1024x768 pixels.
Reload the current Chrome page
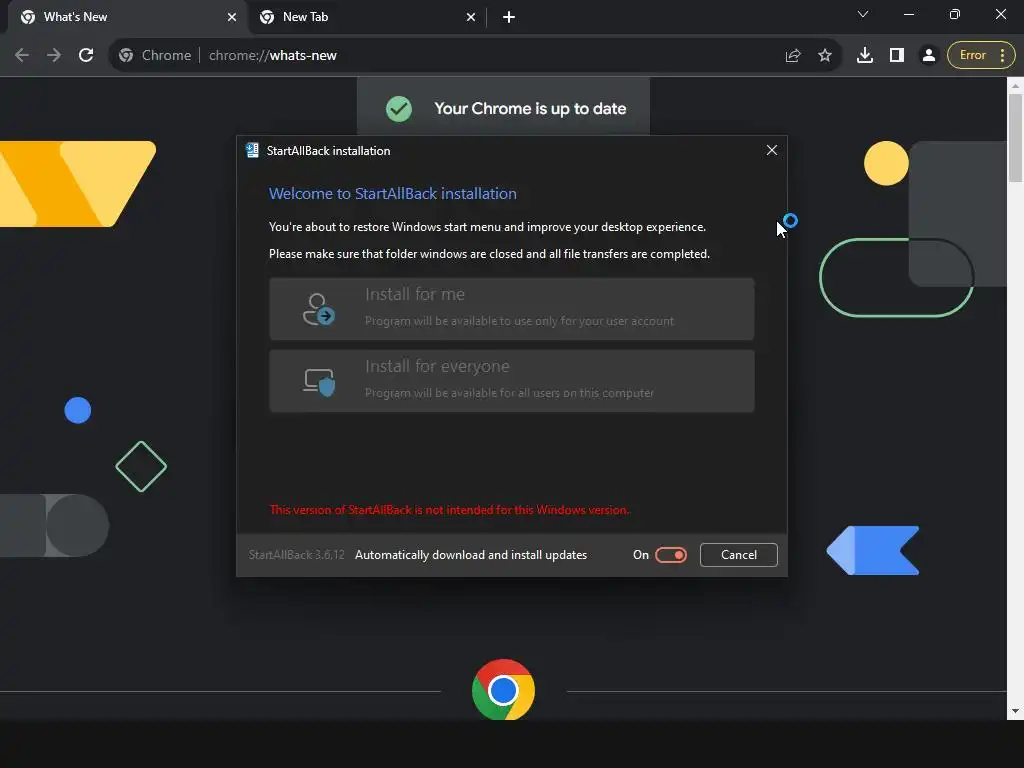click(86, 56)
